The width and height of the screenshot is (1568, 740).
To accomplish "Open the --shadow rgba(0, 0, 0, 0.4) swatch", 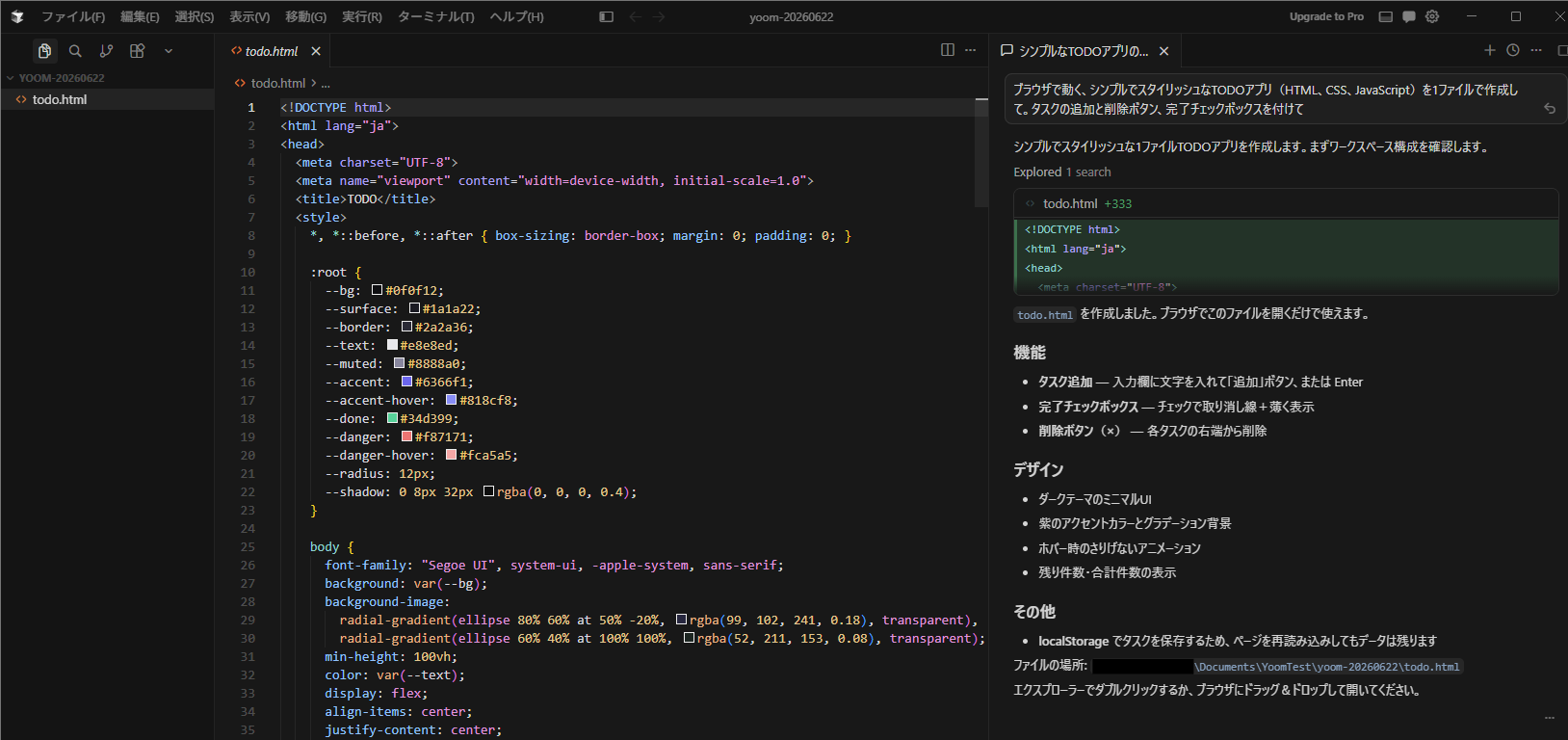I will pos(488,491).
